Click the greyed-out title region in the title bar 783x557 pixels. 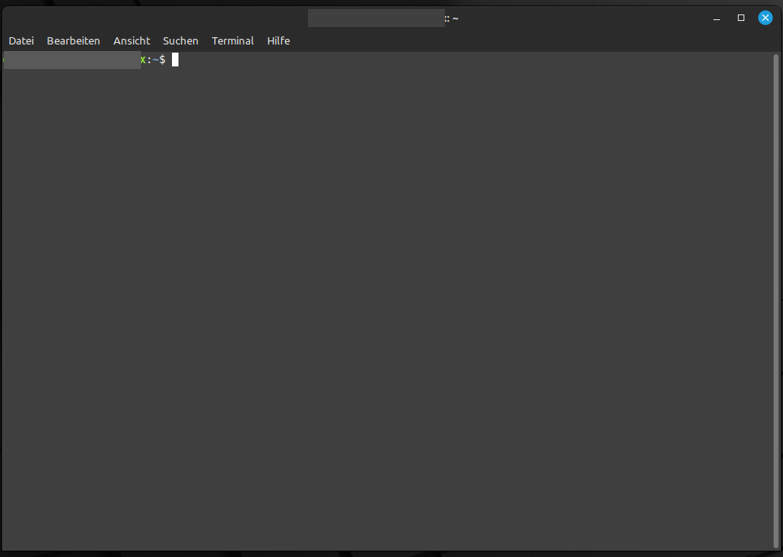tap(375, 18)
